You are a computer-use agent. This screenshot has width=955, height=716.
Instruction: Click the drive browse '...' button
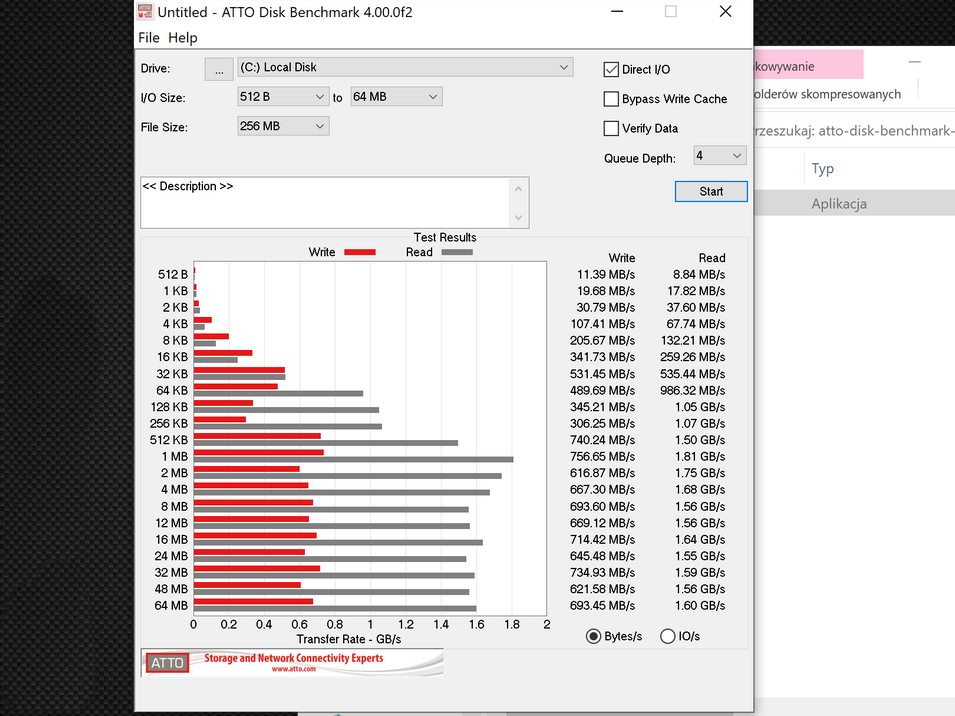pyautogui.click(x=219, y=69)
